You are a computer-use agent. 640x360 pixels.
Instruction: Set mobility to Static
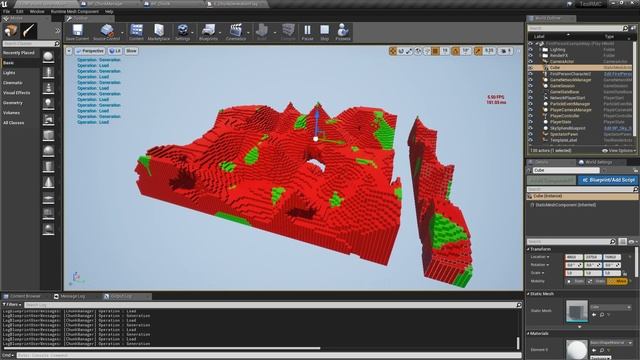click(x=576, y=281)
